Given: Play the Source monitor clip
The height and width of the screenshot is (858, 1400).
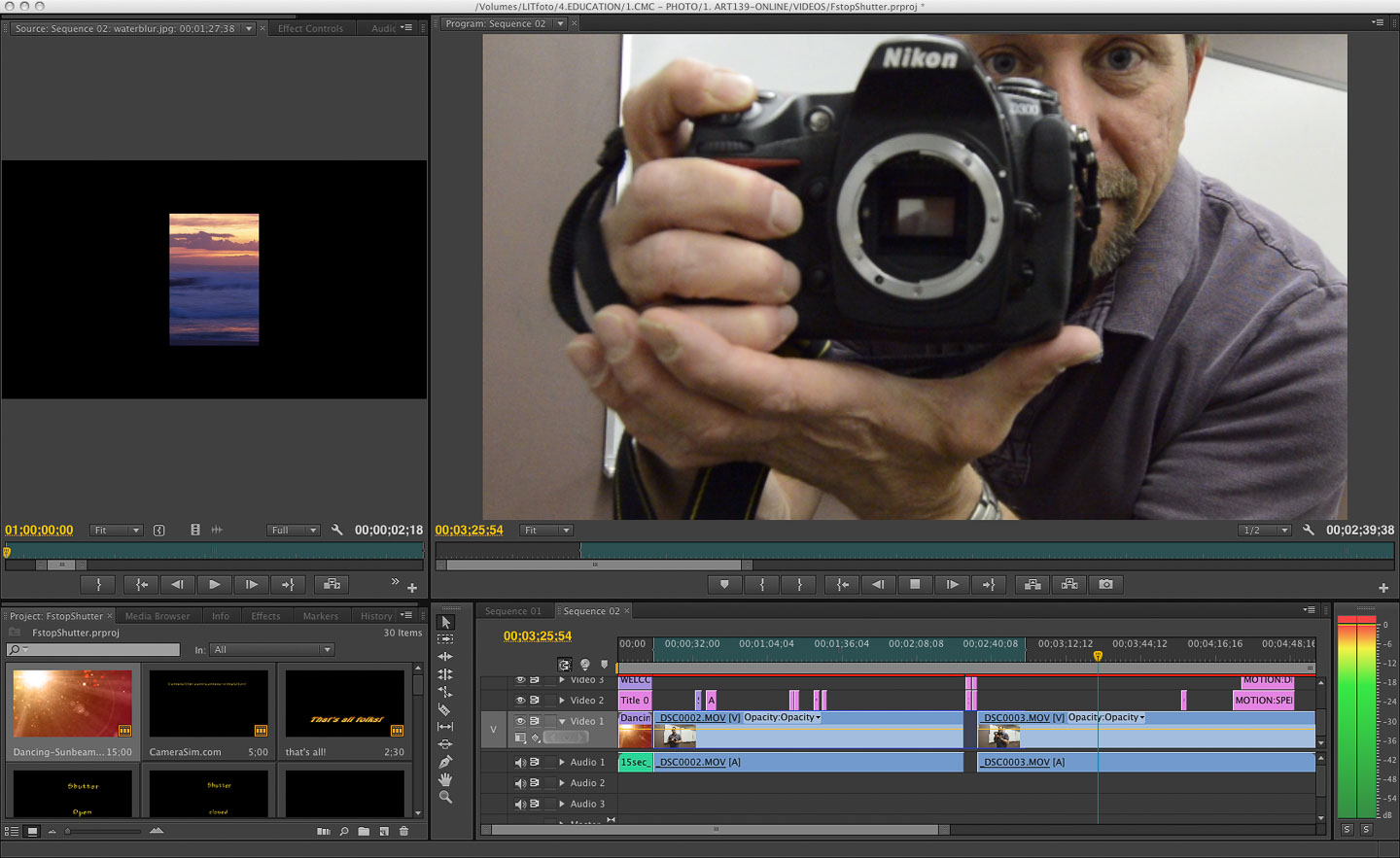Looking at the screenshot, I should click(214, 584).
